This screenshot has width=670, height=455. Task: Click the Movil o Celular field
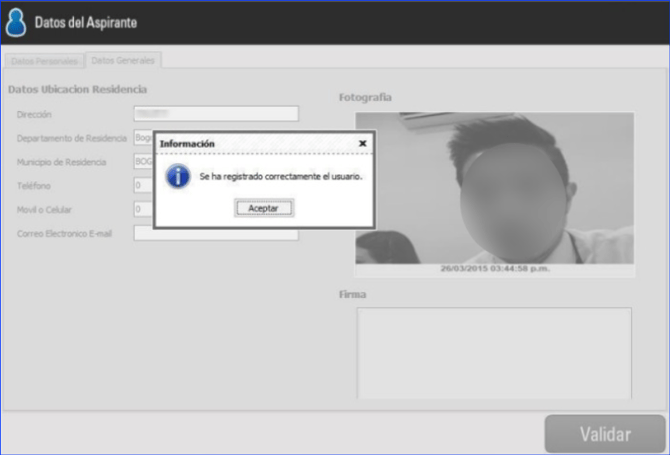click(143, 209)
